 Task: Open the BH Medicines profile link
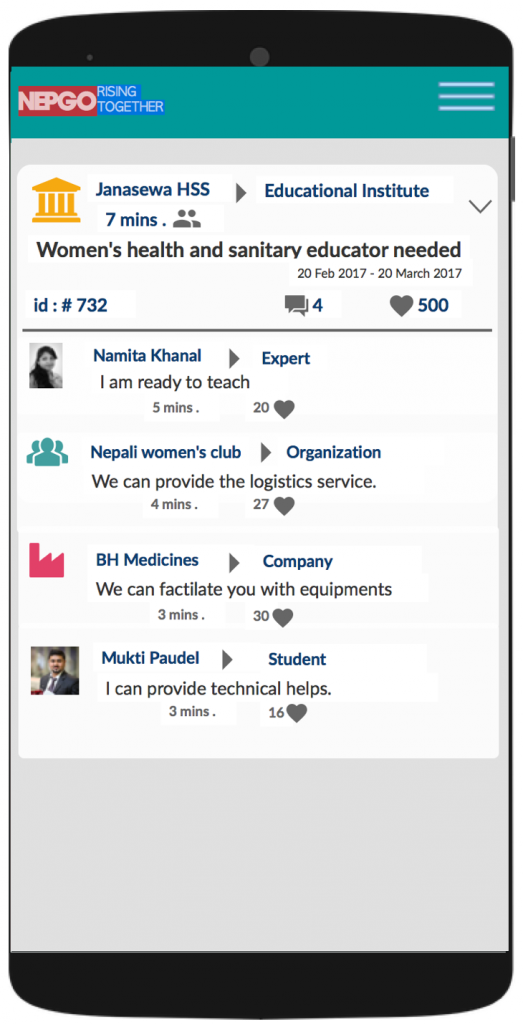[x=147, y=560]
